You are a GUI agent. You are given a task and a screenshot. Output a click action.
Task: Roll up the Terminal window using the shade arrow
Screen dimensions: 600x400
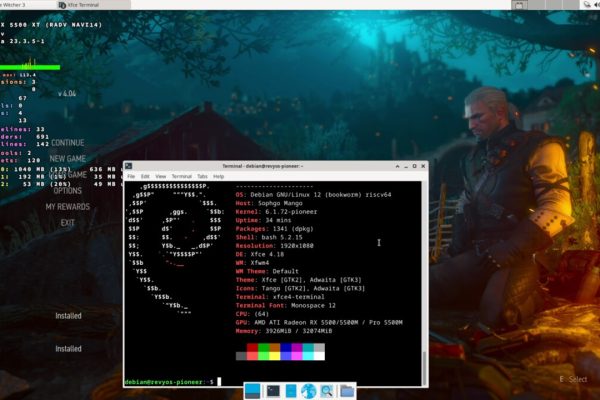397,166
